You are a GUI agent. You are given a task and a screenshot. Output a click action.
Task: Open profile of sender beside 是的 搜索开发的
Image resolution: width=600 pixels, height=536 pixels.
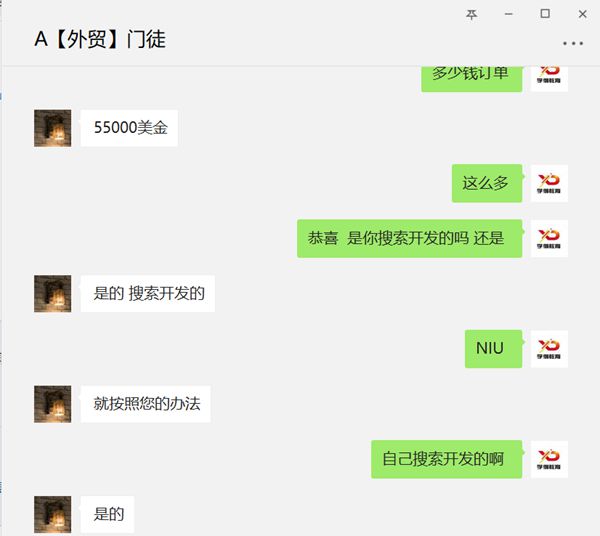point(52,293)
